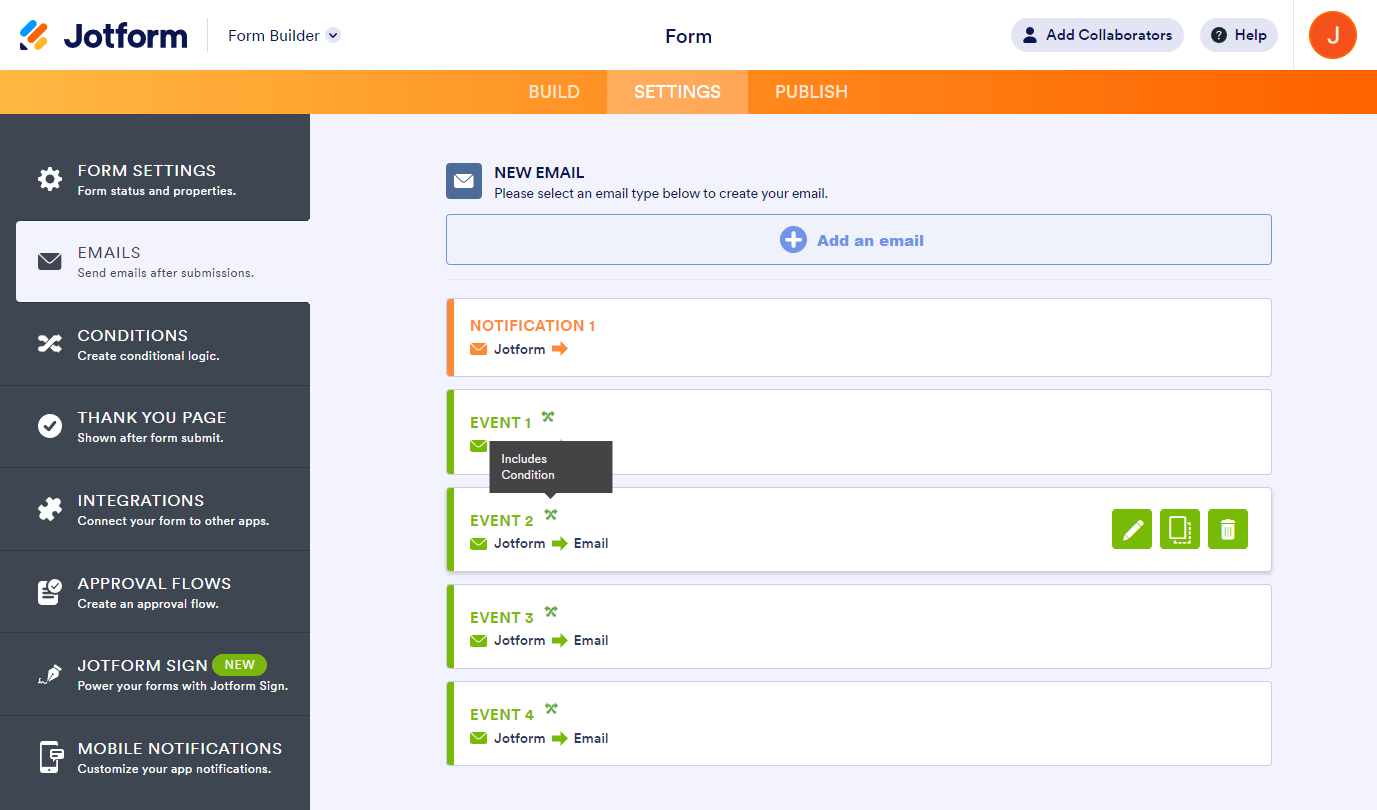Click the Form title to rename it
The height and width of the screenshot is (810, 1377).
[x=688, y=36]
